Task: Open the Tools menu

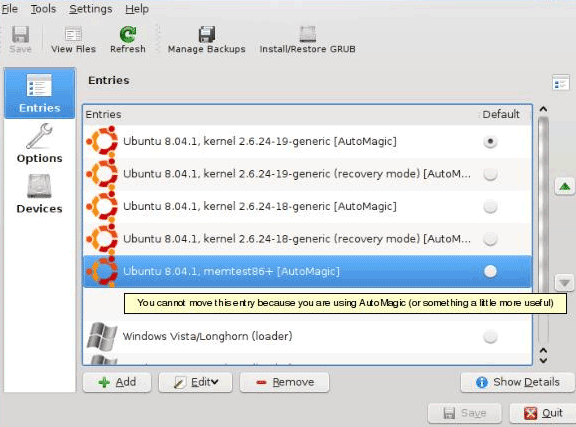Action: click(43, 9)
